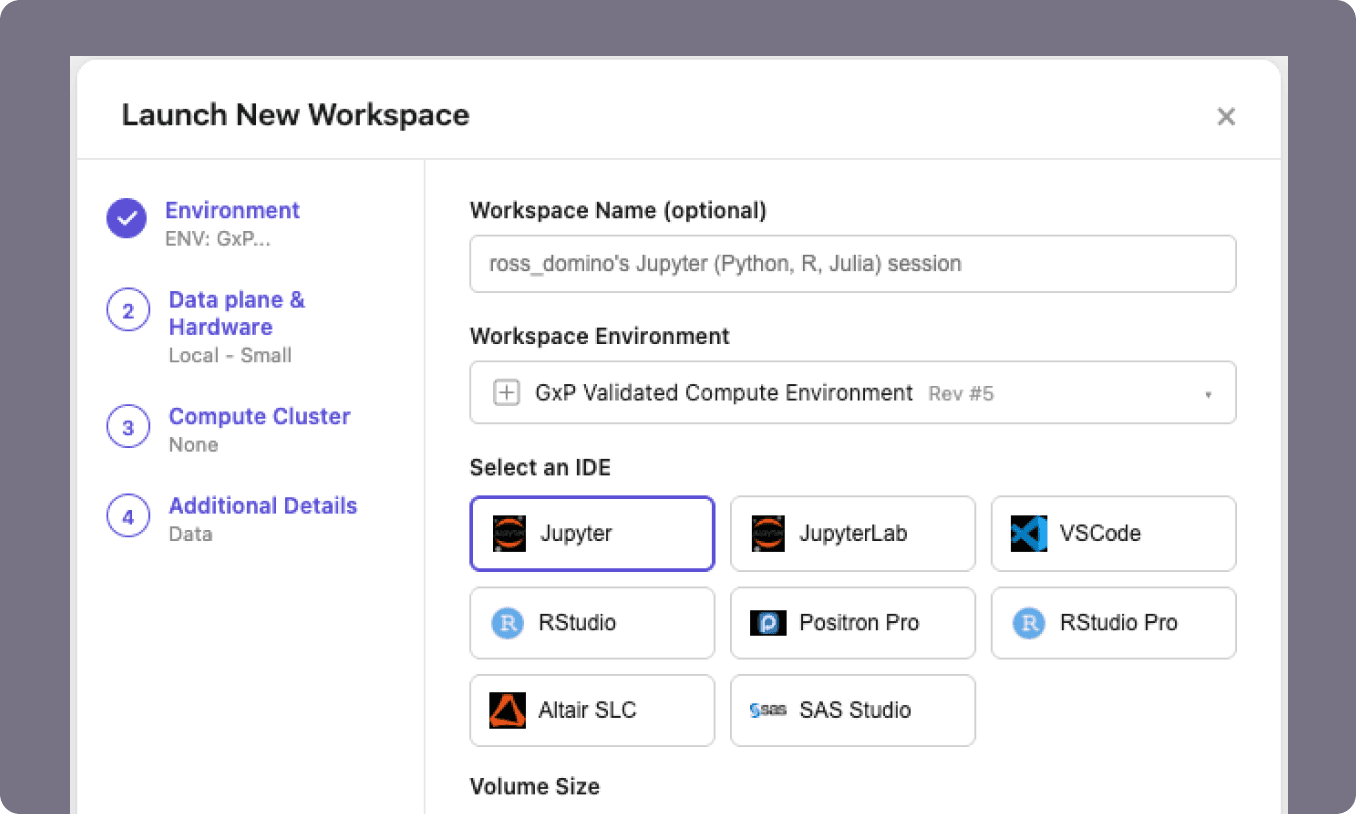The height and width of the screenshot is (814, 1356).
Task: Select the RStudio Pro IDE option
Action: tap(1114, 623)
